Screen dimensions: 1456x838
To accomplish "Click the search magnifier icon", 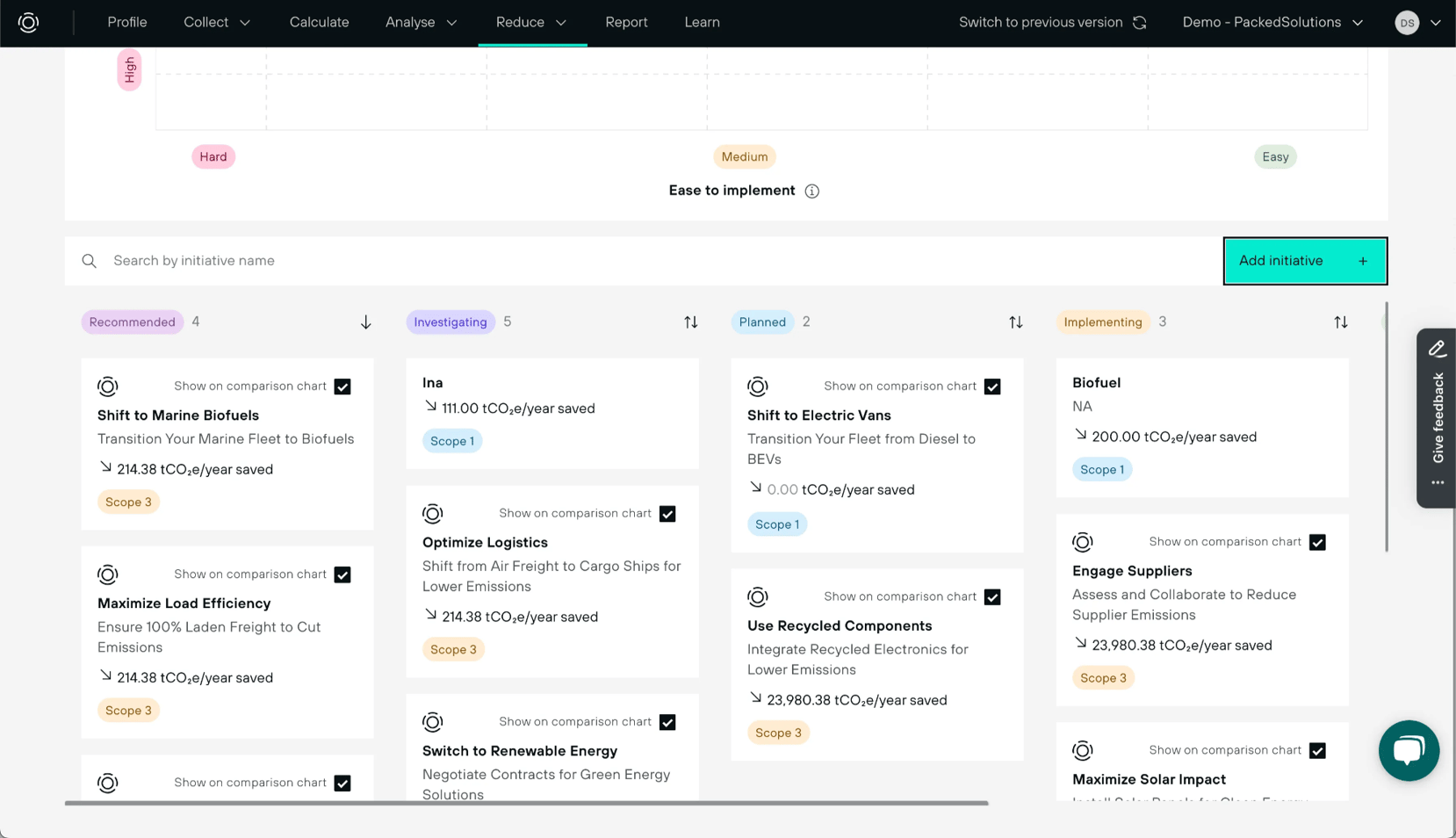I will [89, 260].
